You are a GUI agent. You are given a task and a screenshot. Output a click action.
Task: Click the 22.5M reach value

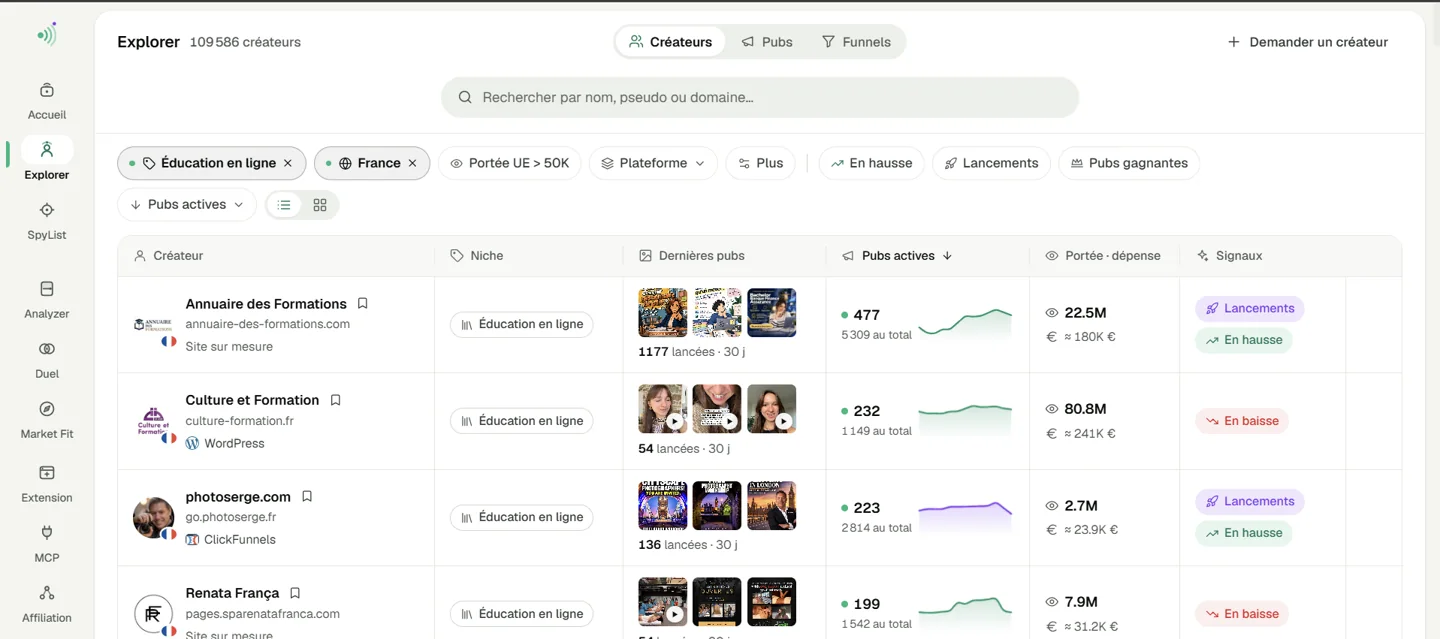[x=1085, y=313]
